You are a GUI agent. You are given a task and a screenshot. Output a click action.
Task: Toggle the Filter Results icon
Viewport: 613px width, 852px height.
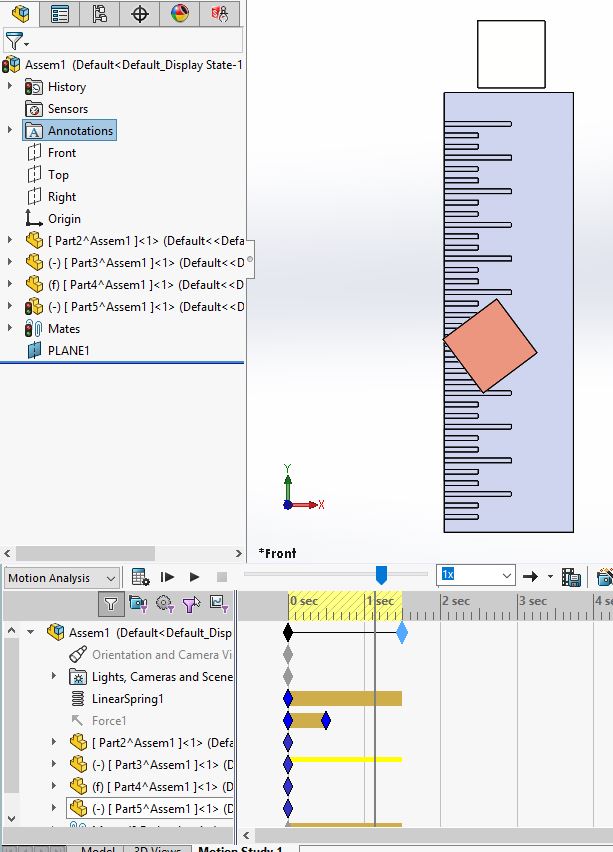click(218, 604)
